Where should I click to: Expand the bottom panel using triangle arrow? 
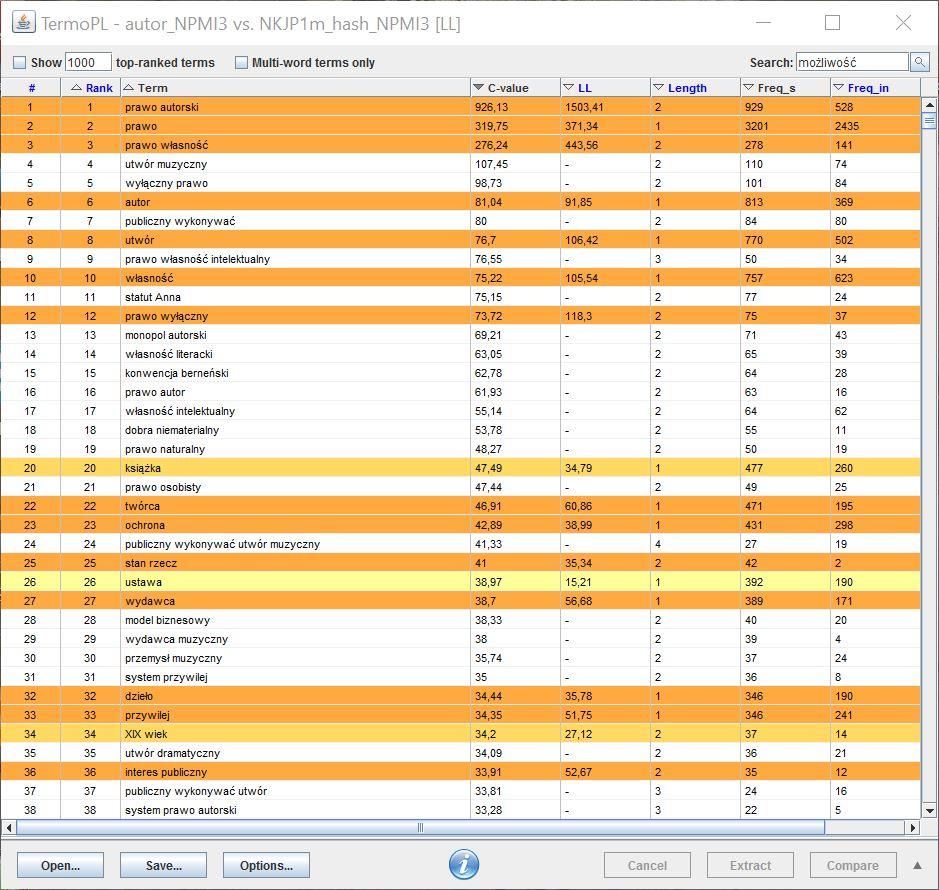point(917,865)
